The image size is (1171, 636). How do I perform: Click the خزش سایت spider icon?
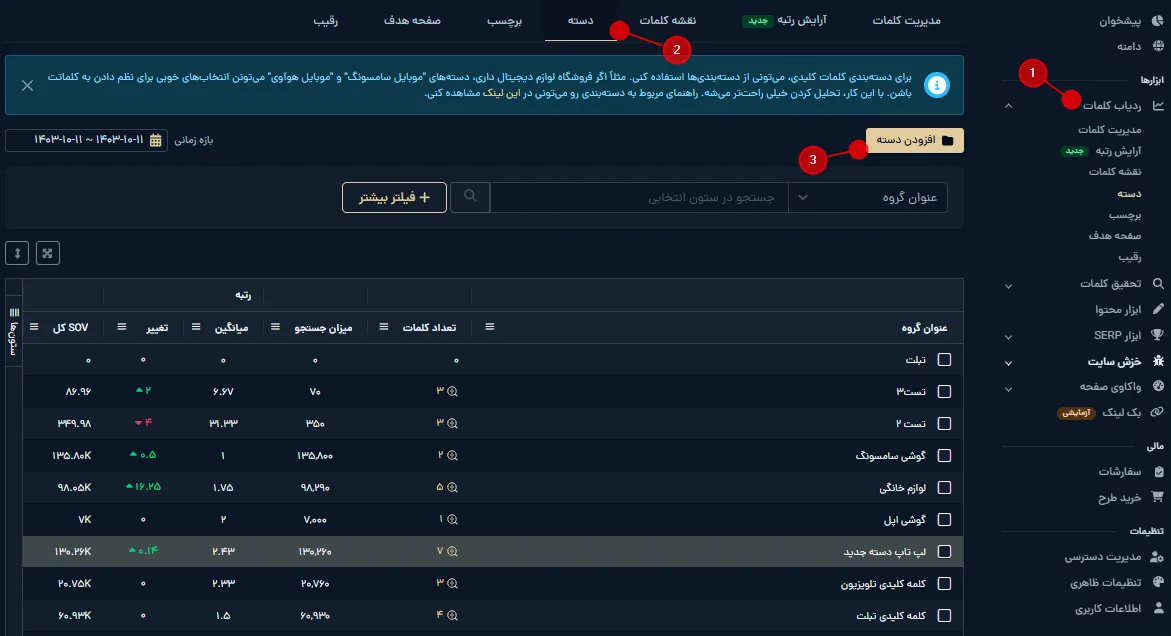tap(1158, 361)
